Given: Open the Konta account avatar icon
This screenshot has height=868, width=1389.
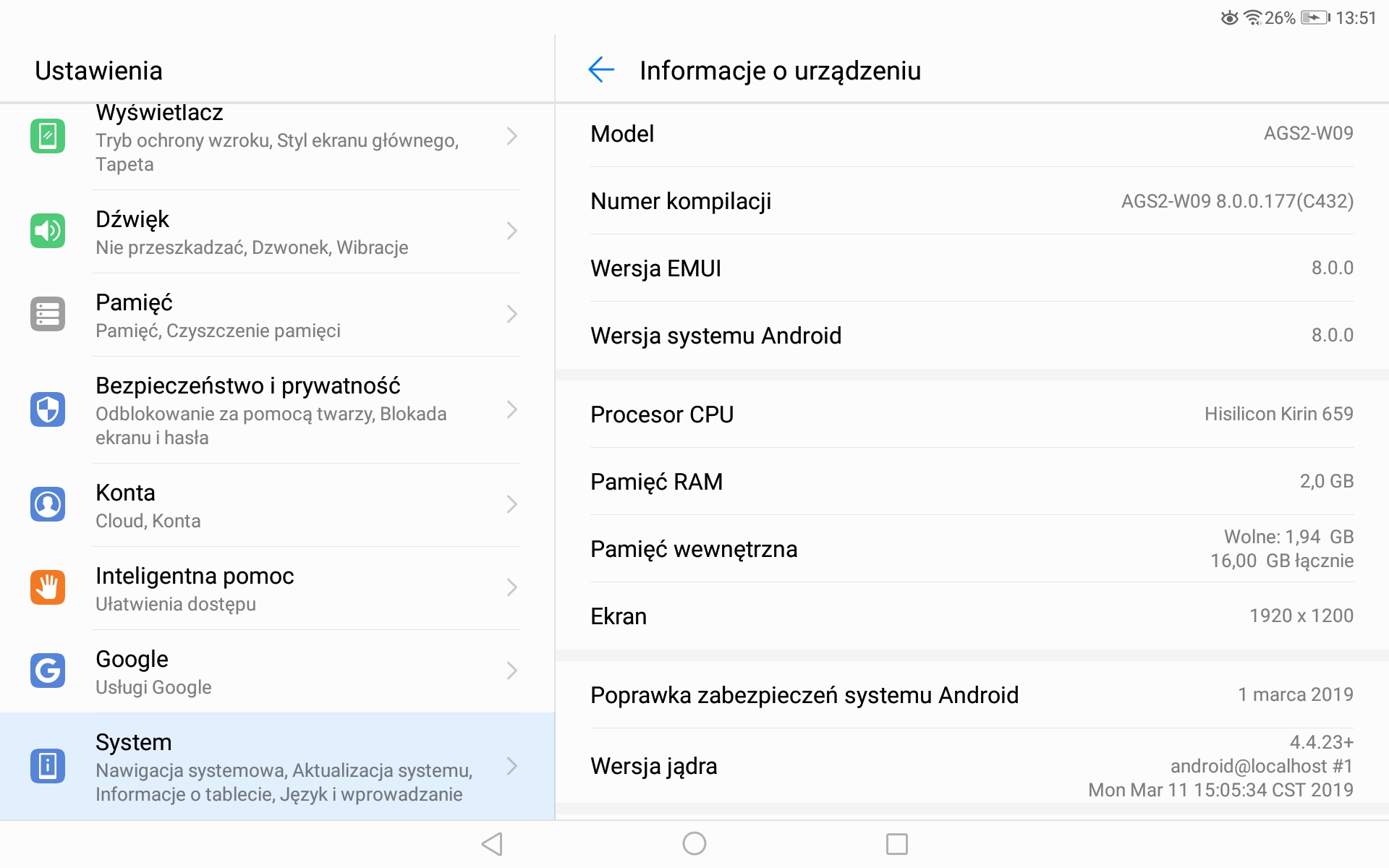Looking at the screenshot, I should click(x=48, y=504).
